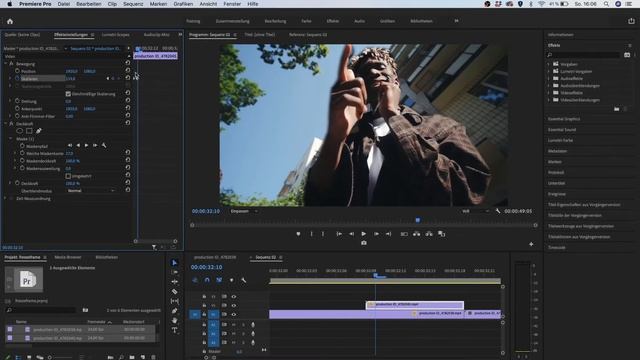Open the Marken menu
The width and height of the screenshot is (640, 360).
click(158, 4)
